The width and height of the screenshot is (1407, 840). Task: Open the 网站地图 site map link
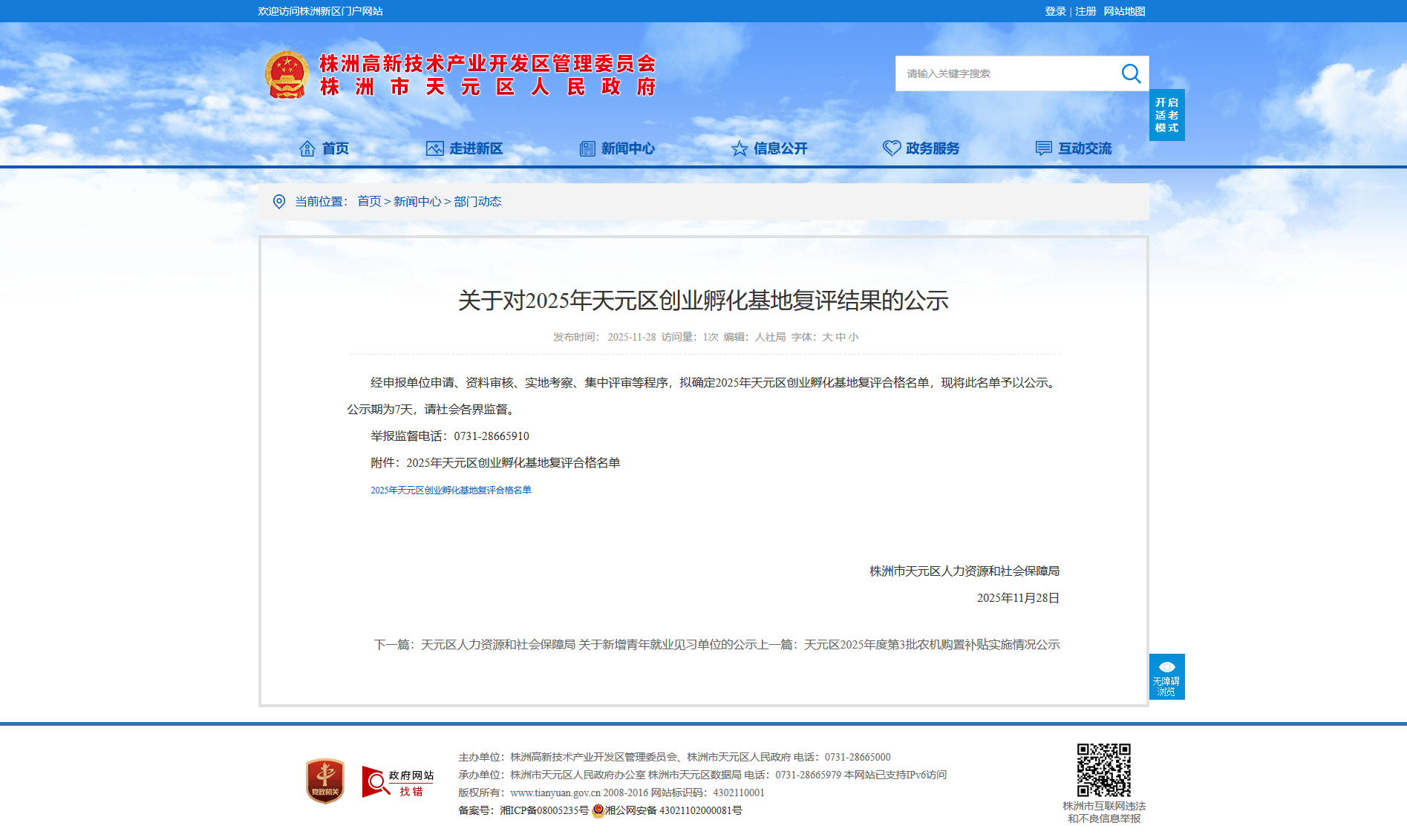point(1124,11)
